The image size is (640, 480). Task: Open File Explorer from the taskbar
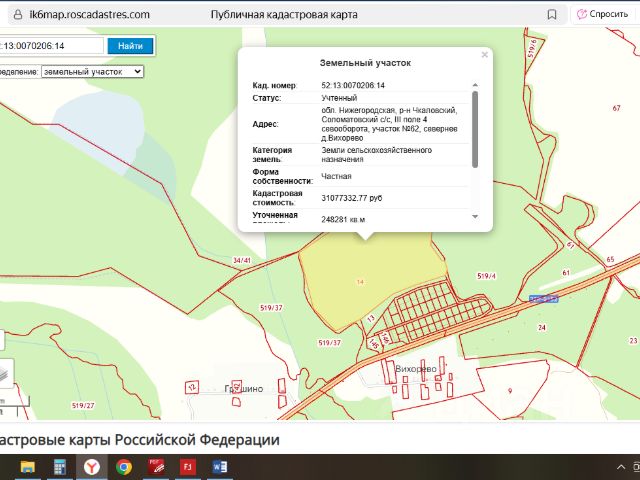pyautogui.click(x=28, y=467)
